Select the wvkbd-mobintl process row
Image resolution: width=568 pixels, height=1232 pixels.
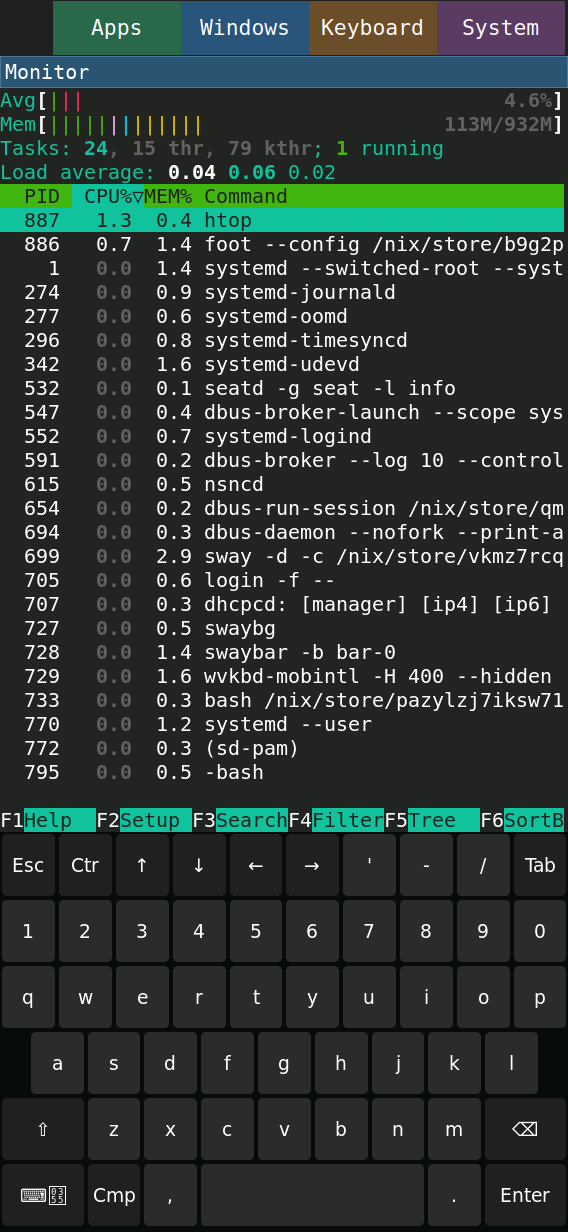pyautogui.click(x=282, y=676)
